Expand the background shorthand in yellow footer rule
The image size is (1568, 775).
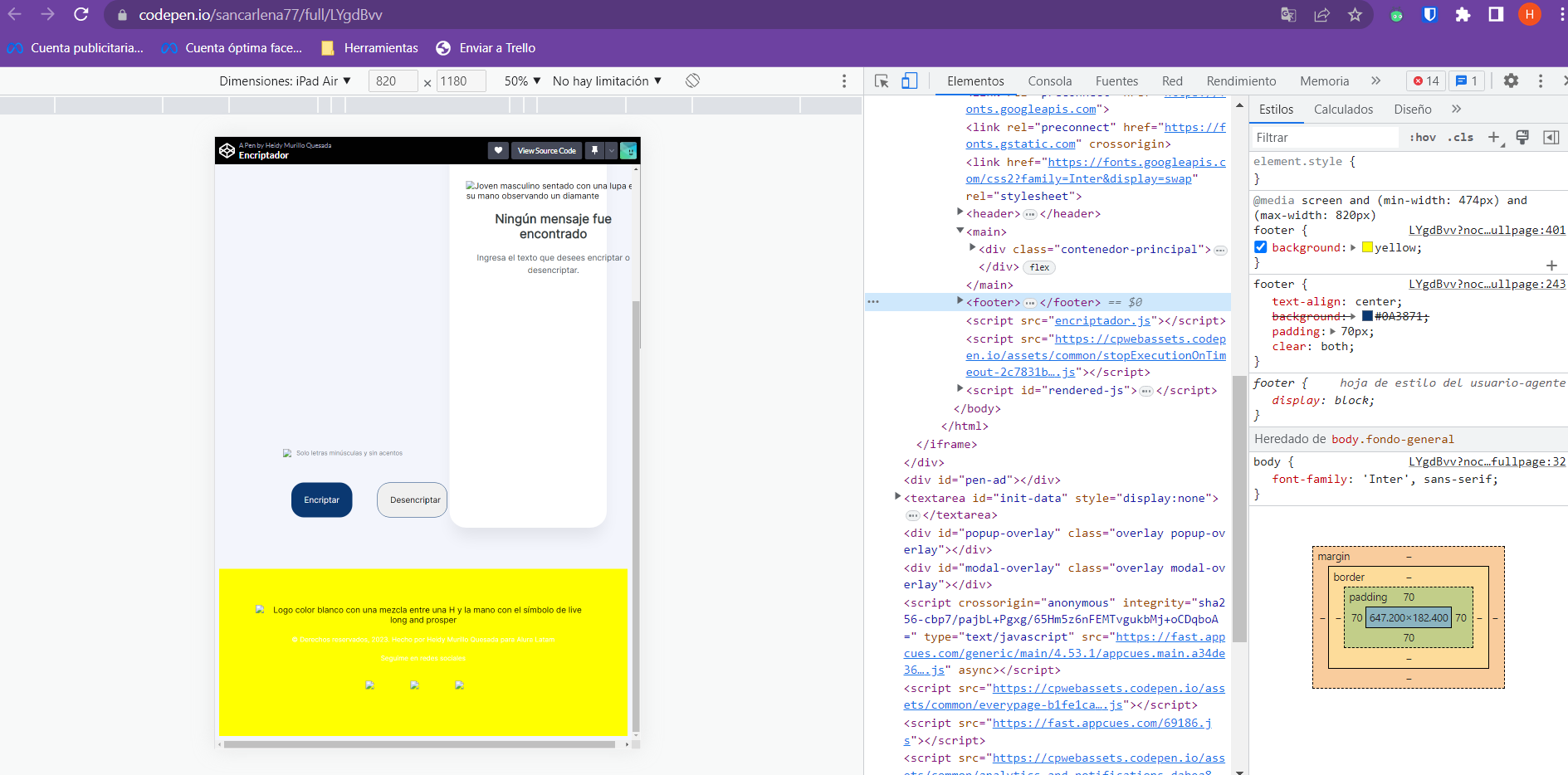point(1354,247)
